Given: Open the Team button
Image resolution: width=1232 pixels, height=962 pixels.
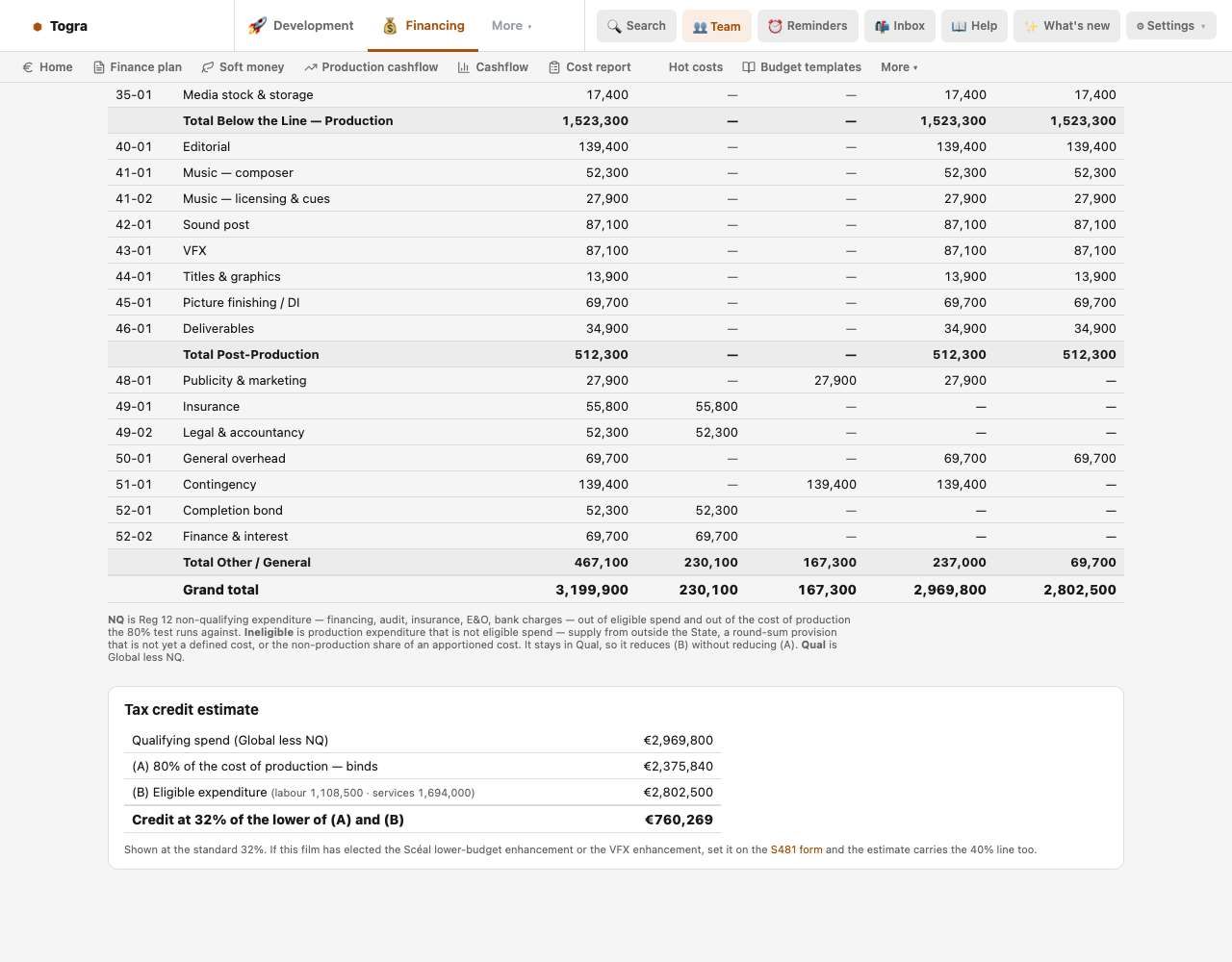Looking at the screenshot, I should click(717, 26).
